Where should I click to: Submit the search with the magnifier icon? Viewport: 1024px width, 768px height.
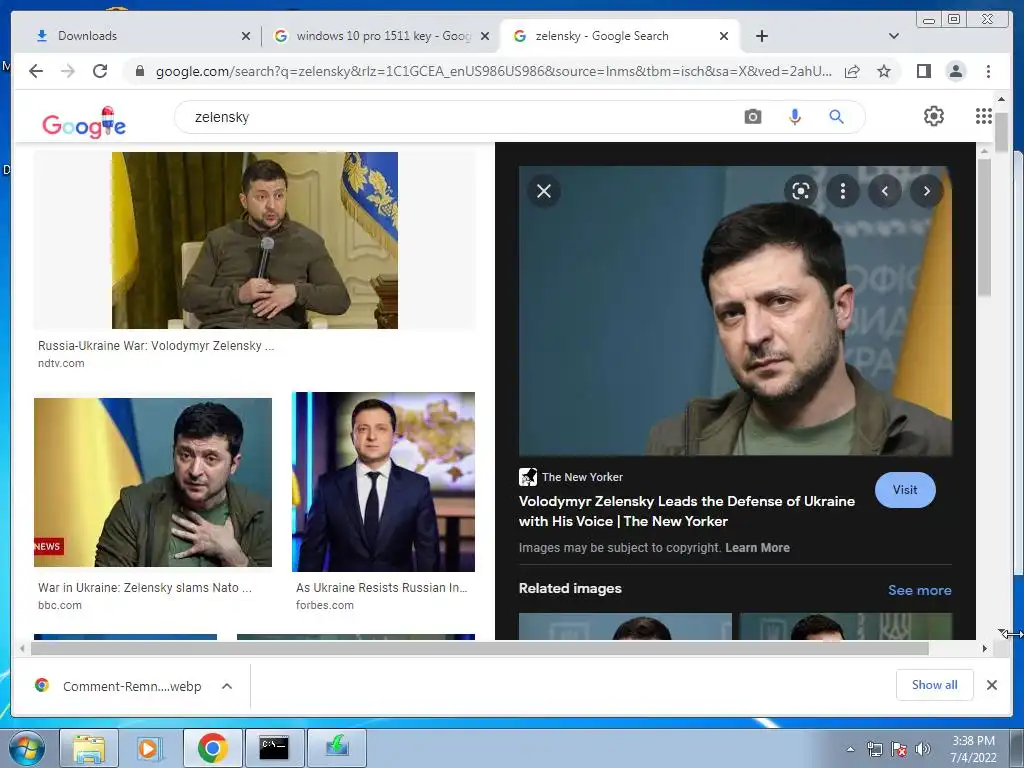click(x=836, y=117)
